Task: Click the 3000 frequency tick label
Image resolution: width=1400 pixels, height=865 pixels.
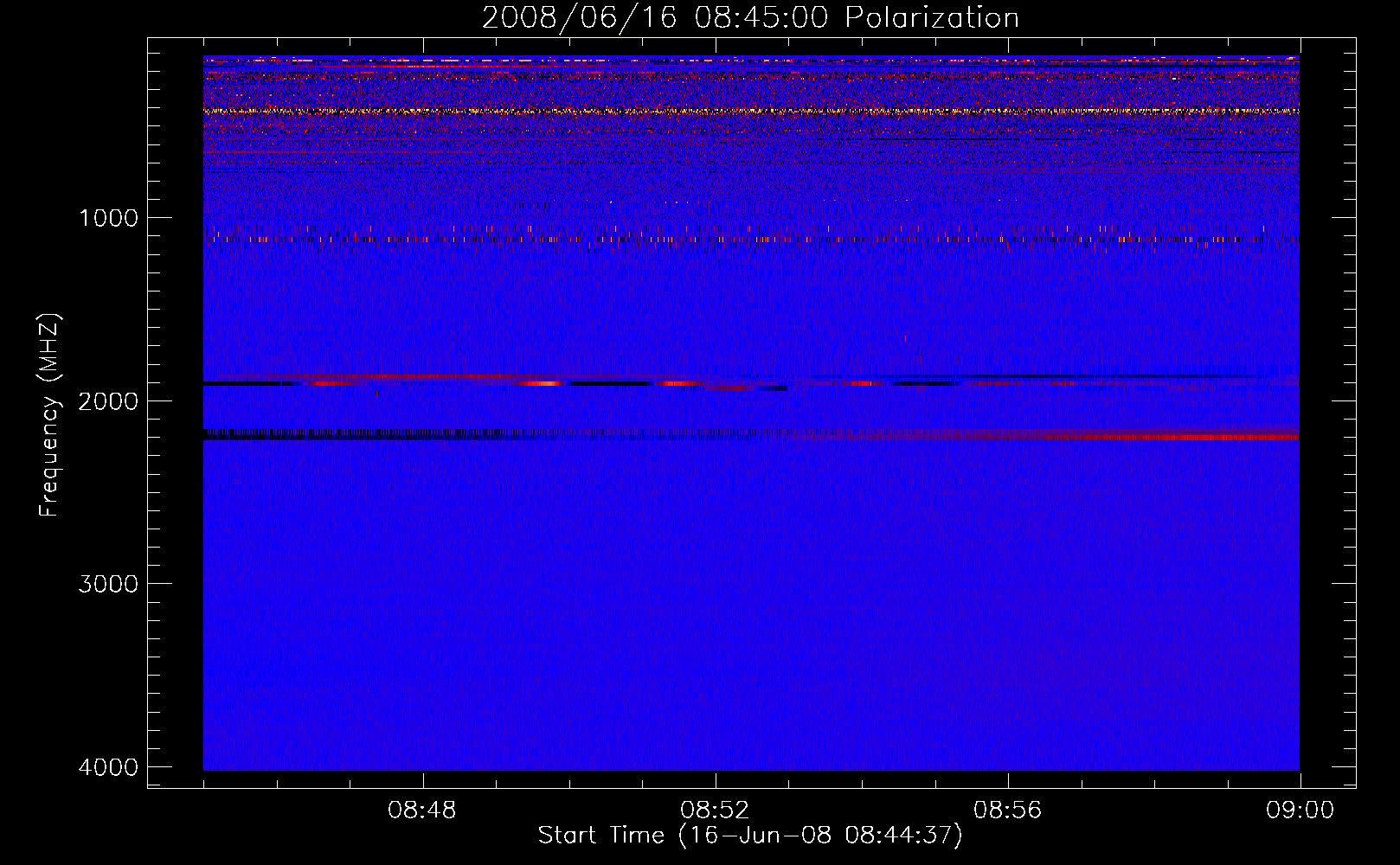Action: click(108, 584)
